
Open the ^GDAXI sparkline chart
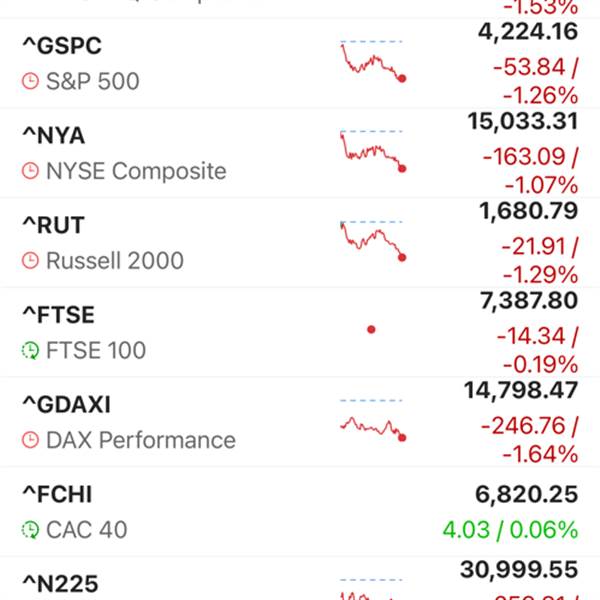(x=373, y=420)
